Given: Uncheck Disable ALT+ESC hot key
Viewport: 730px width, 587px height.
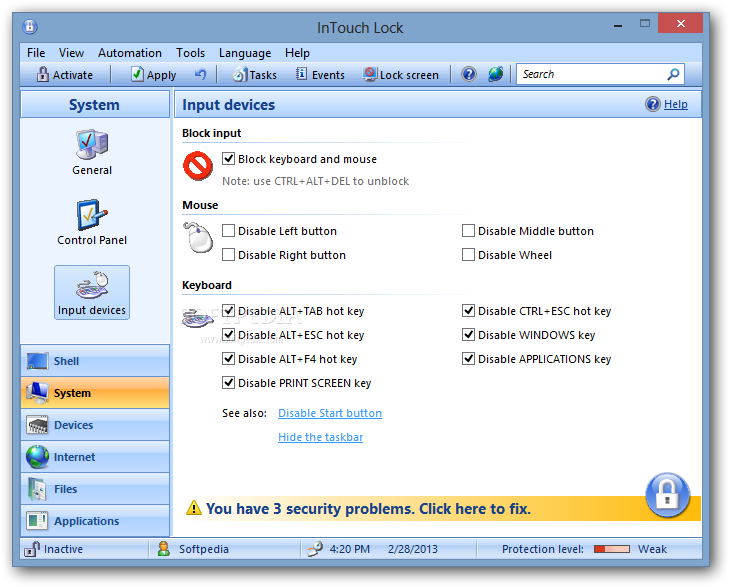Looking at the screenshot, I should [228, 335].
